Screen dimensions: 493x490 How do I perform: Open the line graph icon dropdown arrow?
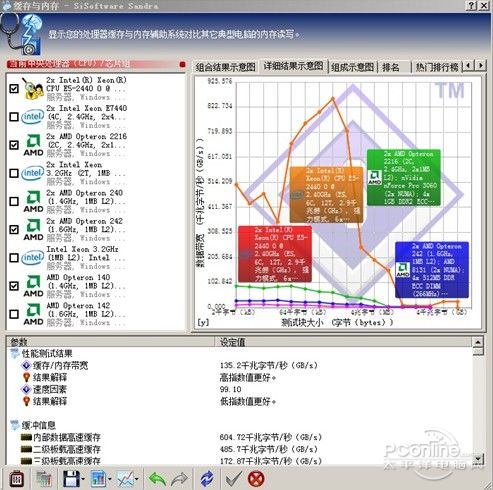pyautogui.click(x=137, y=480)
